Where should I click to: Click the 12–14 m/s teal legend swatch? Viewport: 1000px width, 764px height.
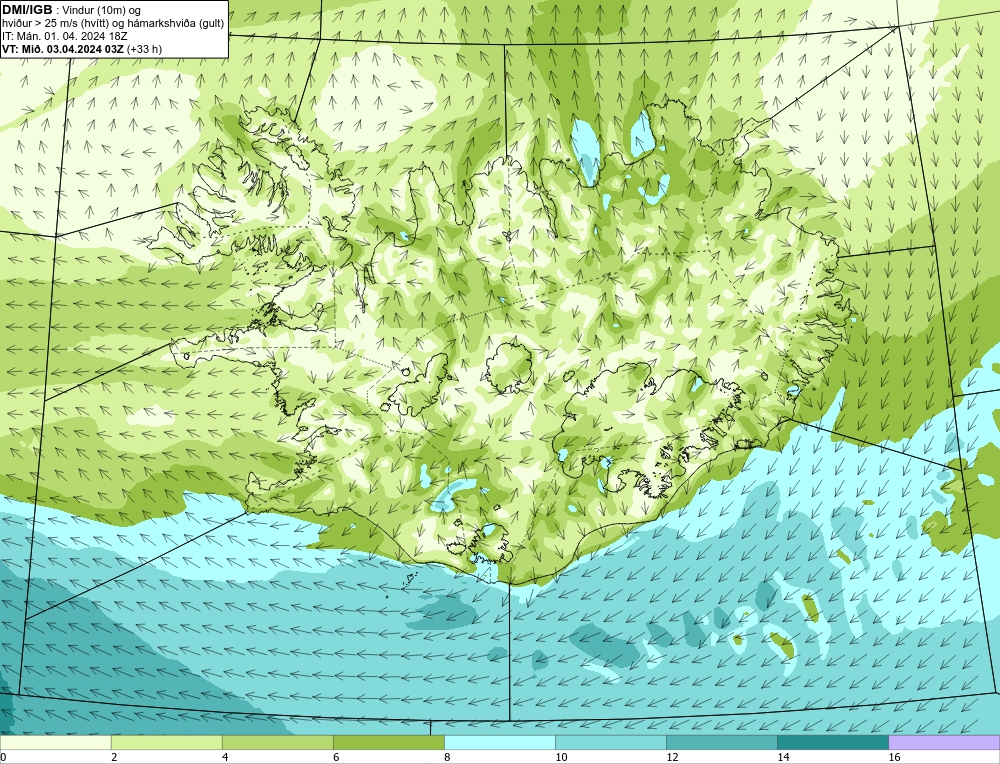pos(721,742)
